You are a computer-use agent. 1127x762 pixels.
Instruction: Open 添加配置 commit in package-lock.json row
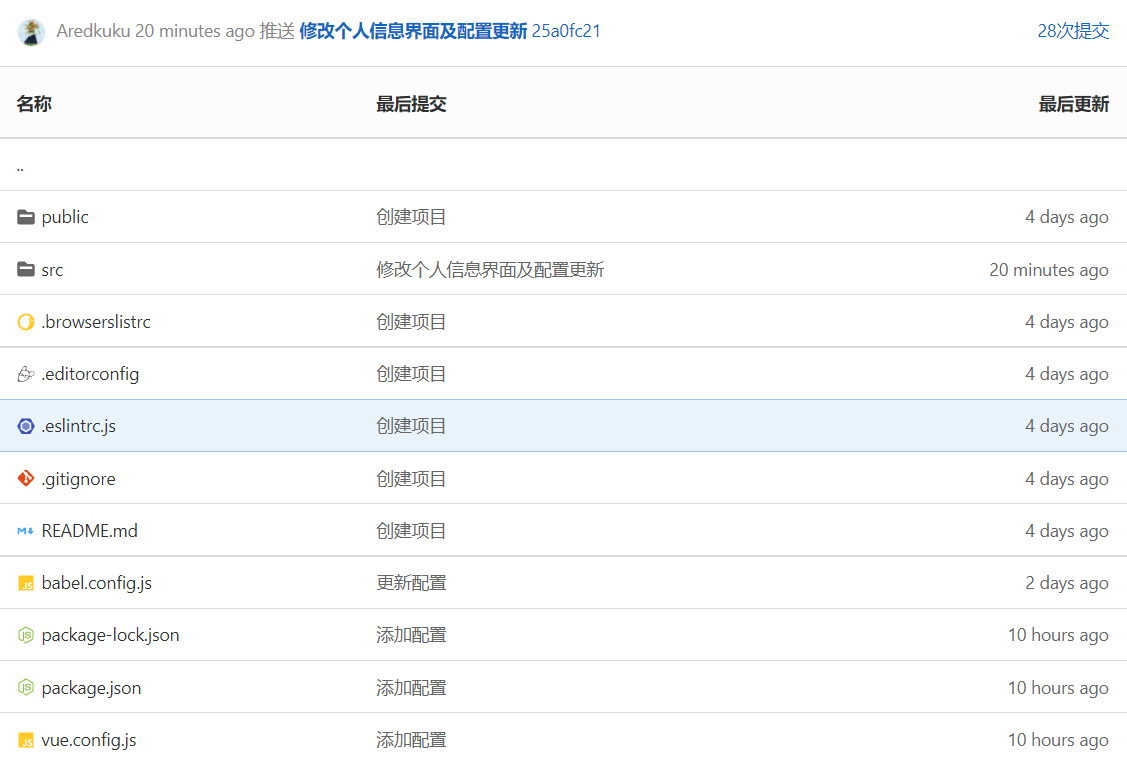pos(411,635)
